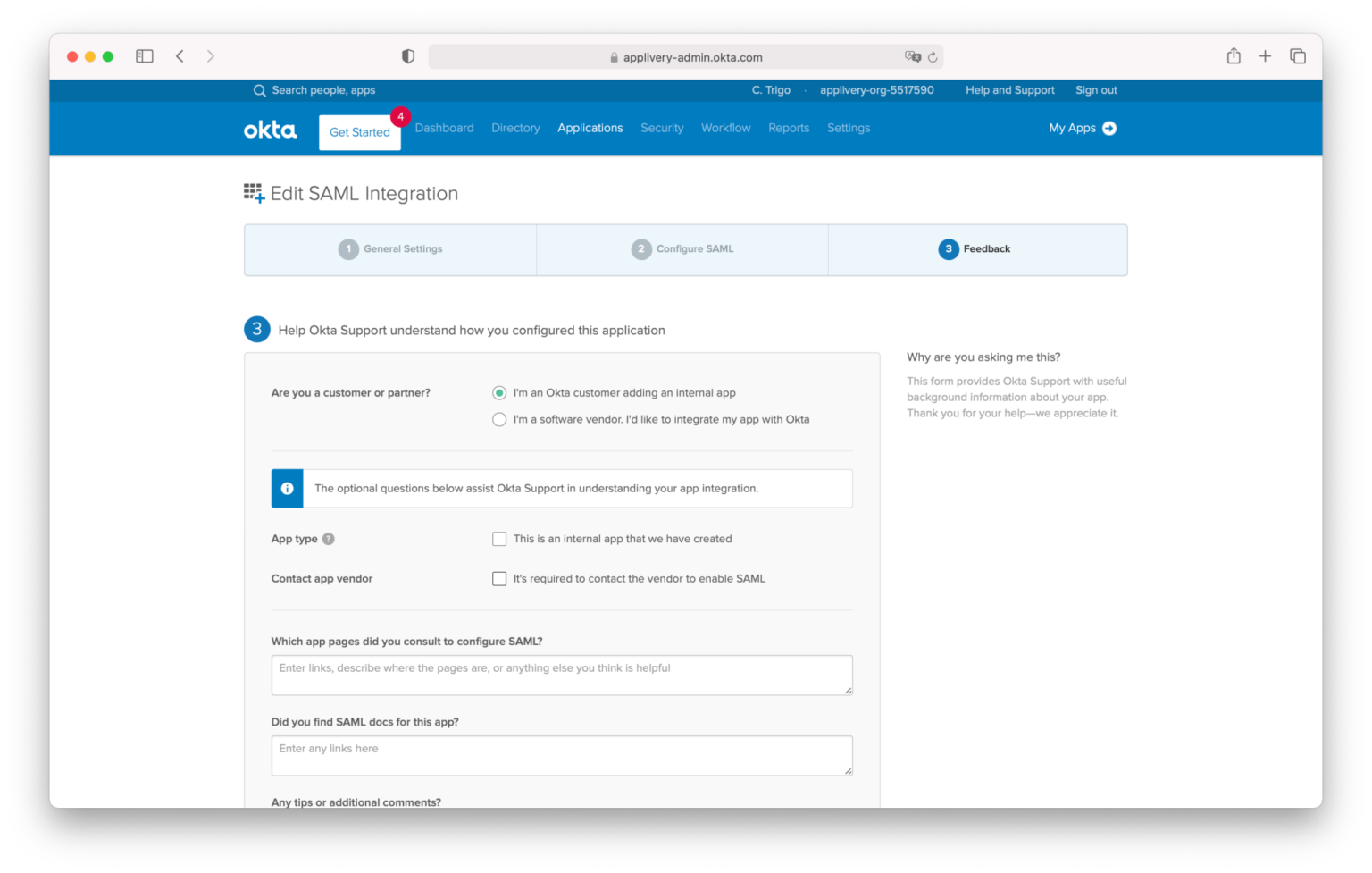Click the privacy shield icon in browser toolbar
This screenshot has width=1372, height=873.
(x=407, y=55)
